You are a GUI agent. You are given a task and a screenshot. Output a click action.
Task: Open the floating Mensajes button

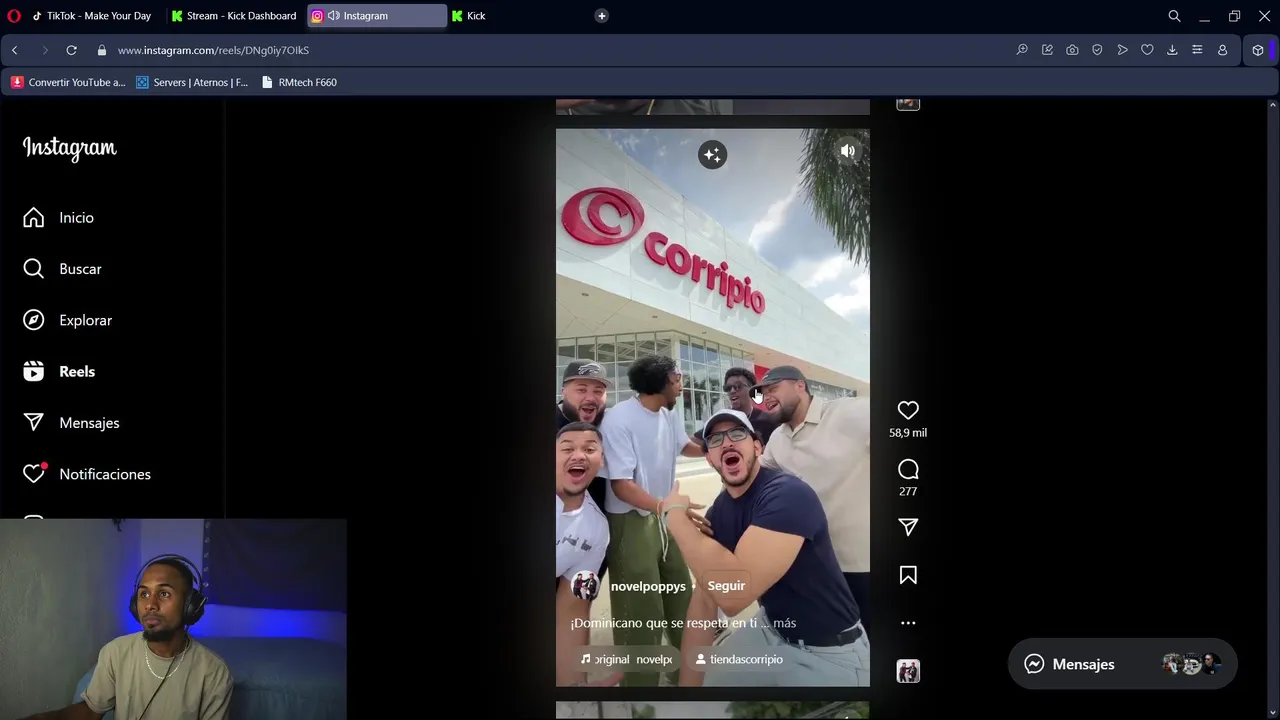[1122, 664]
